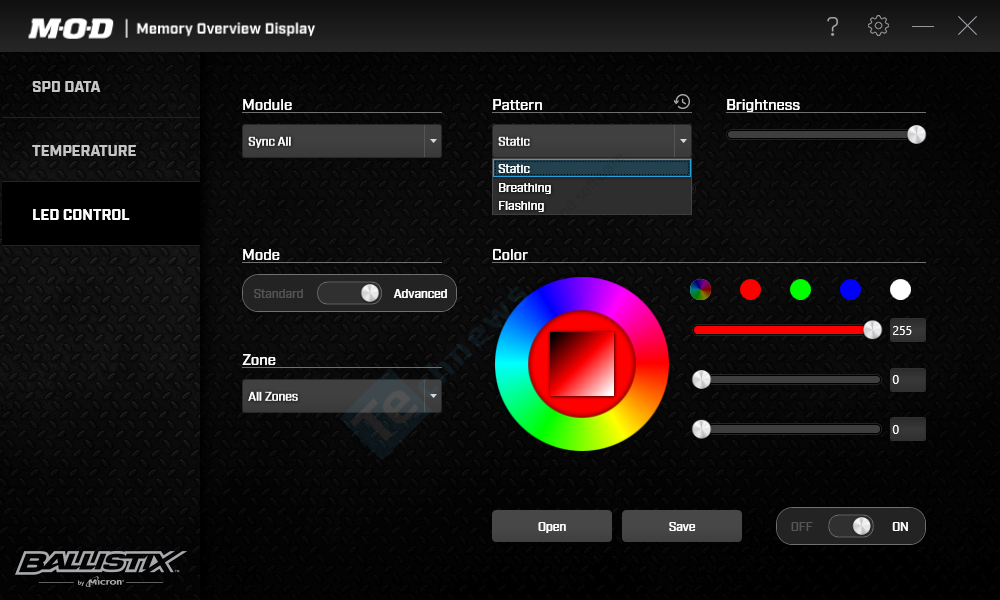Close the Memory Overview Display window
Image resolution: width=1000 pixels, height=600 pixels.
click(x=967, y=26)
